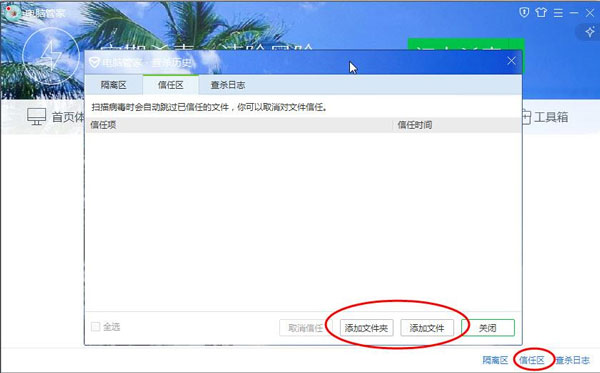
Task: Click the 电脑管家 logo icon top-left
Action: click(x=13, y=13)
